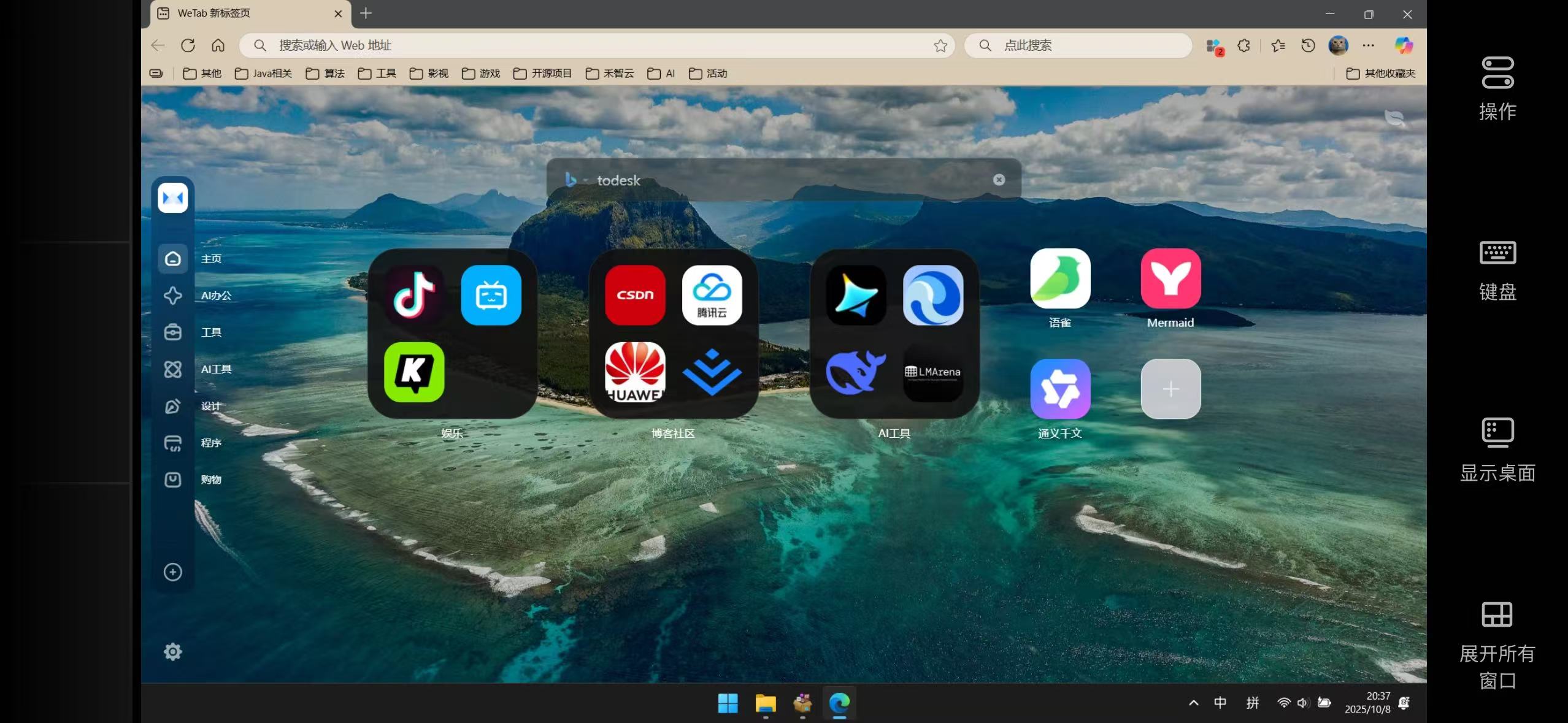This screenshot has height=723, width=1568.
Task: Open the Bilibili shortcut icon
Action: 491,295
